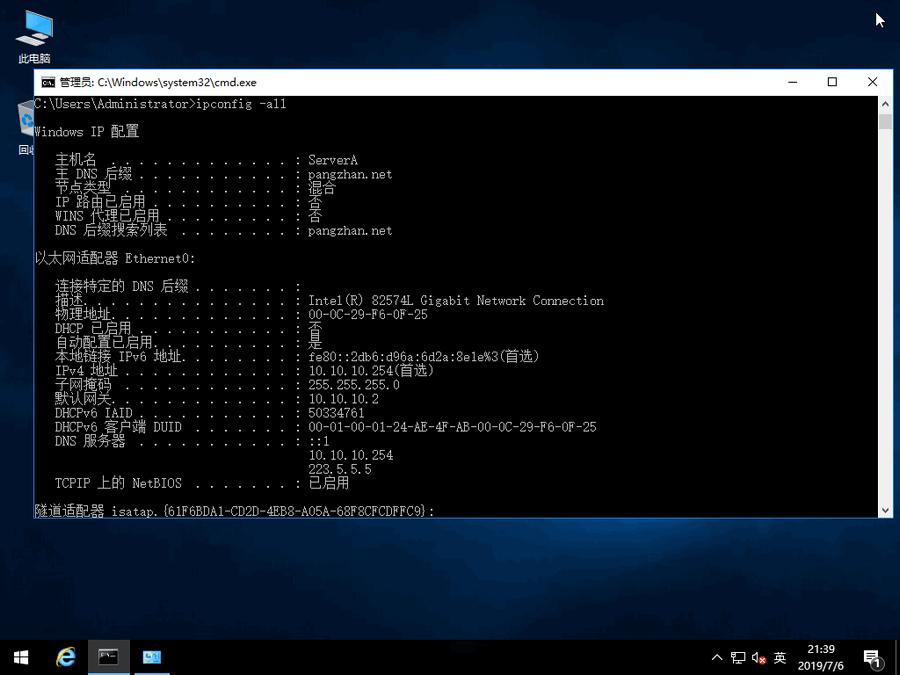Open network status from the system tray
This screenshot has width=900, height=675.
pos(738,657)
